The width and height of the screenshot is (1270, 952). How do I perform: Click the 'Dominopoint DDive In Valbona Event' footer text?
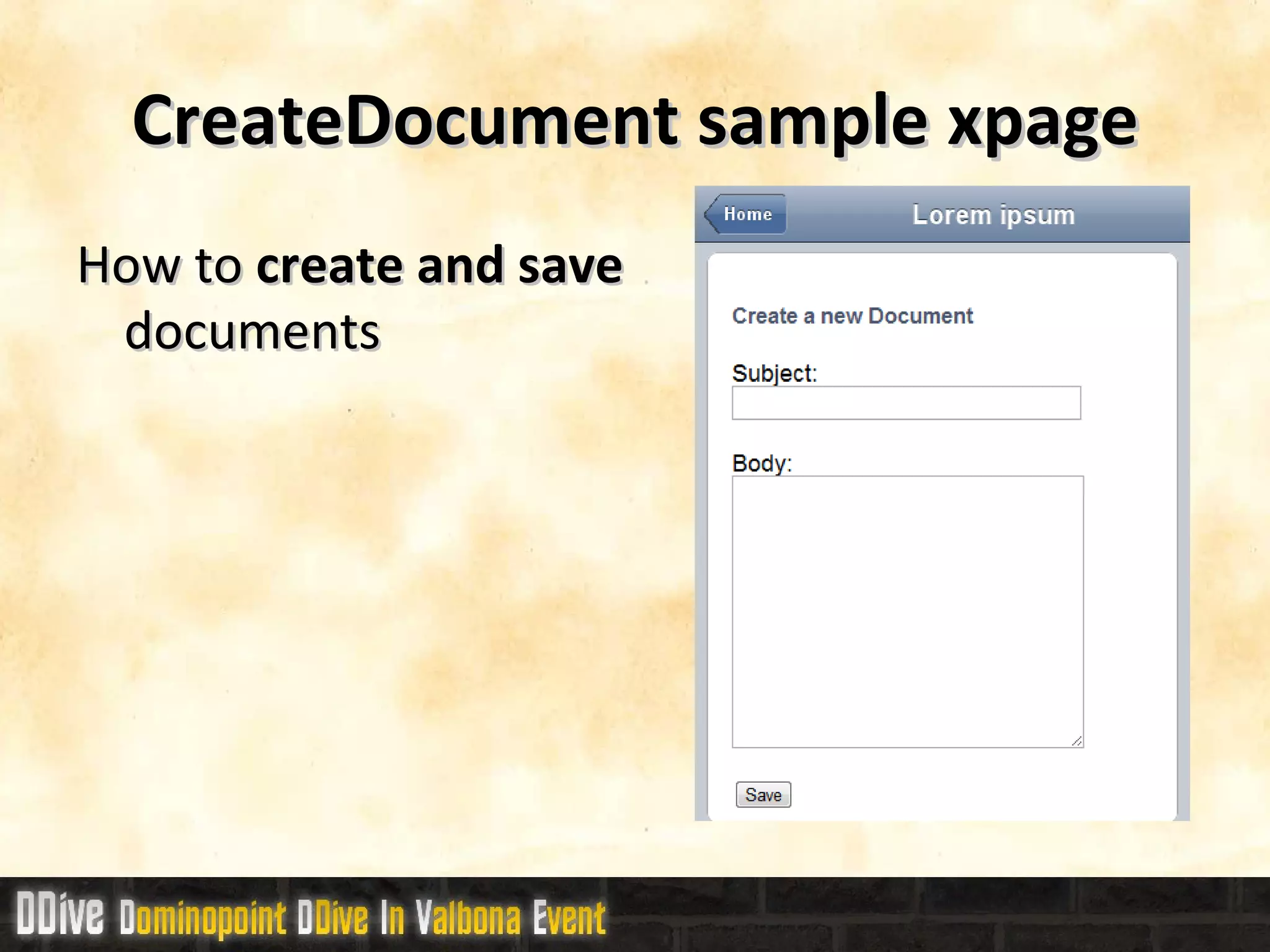point(363,918)
